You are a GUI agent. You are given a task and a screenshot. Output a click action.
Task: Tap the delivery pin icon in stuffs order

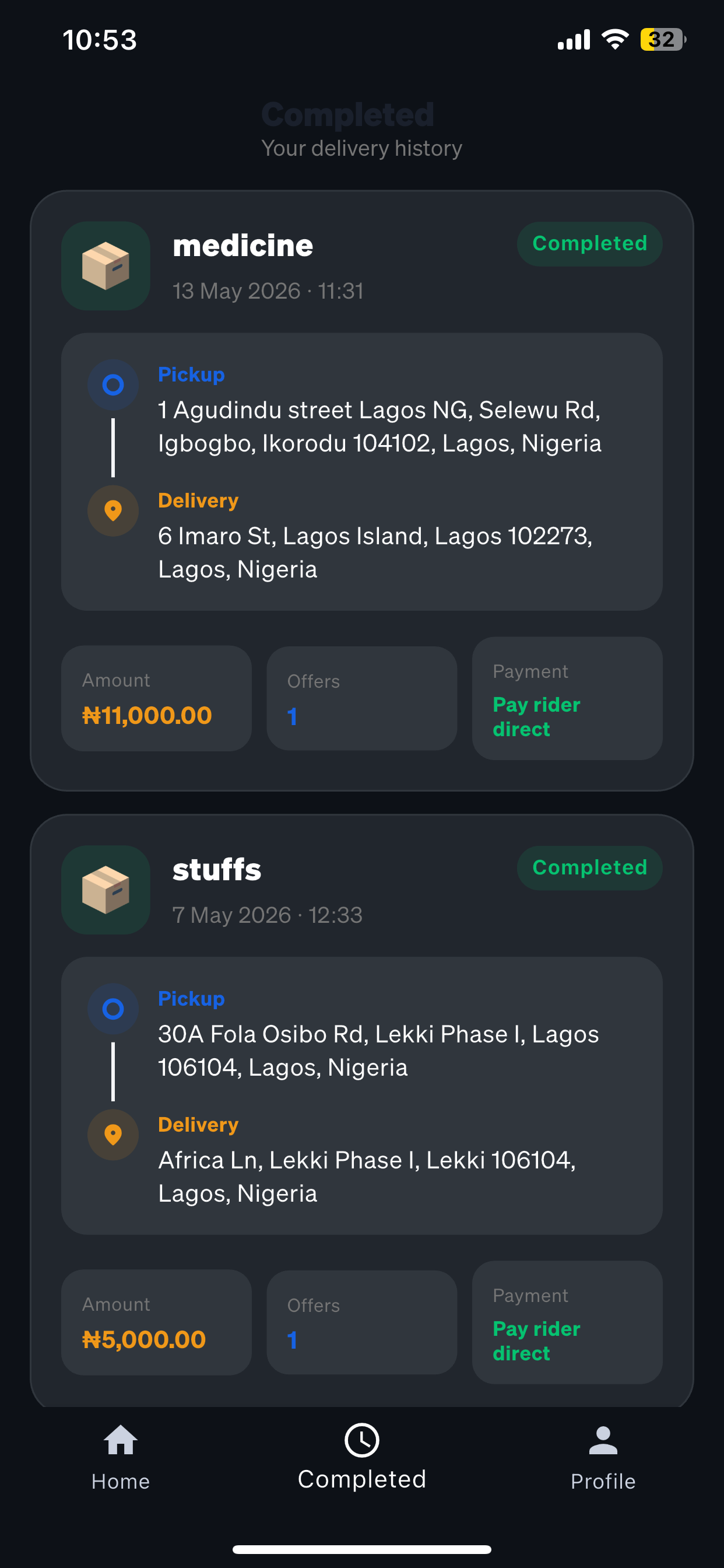click(113, 1135)
